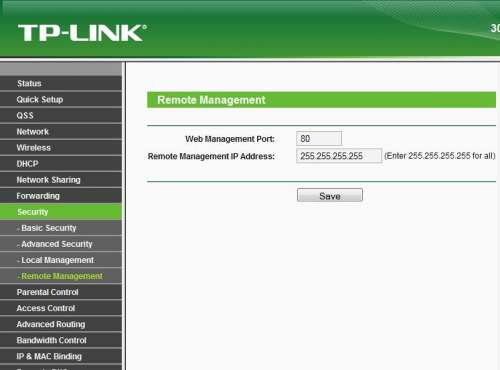
Task: Open Network Sharing menu item
Action: (x=61, y=180)
